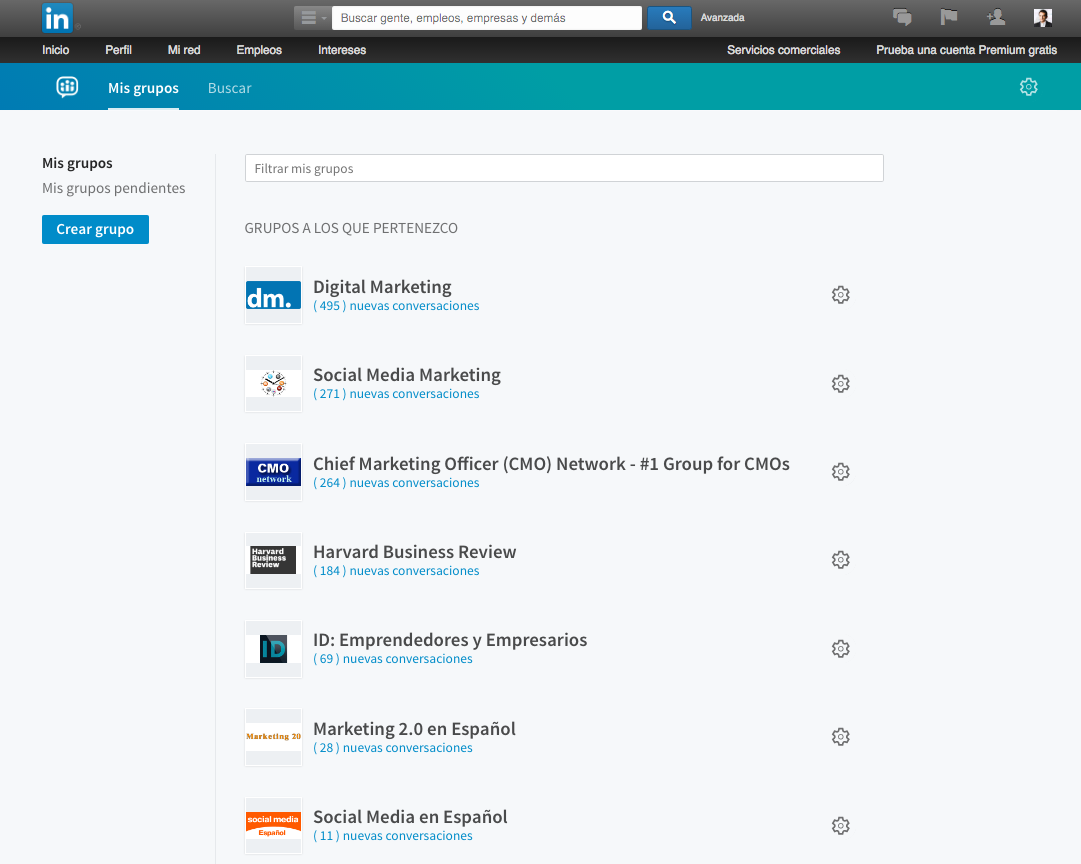Open the CMO Network group thumbnail
Screen dimensions: 1081x864
click(x=273, y=472)
